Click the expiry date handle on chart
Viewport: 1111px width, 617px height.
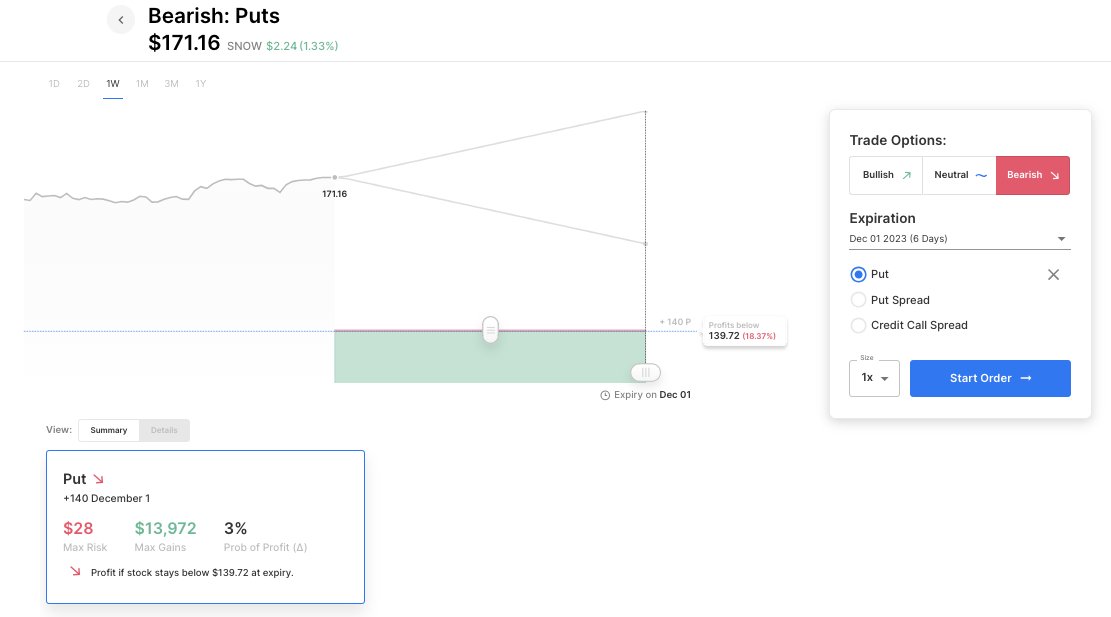click(x=645, y=372)
